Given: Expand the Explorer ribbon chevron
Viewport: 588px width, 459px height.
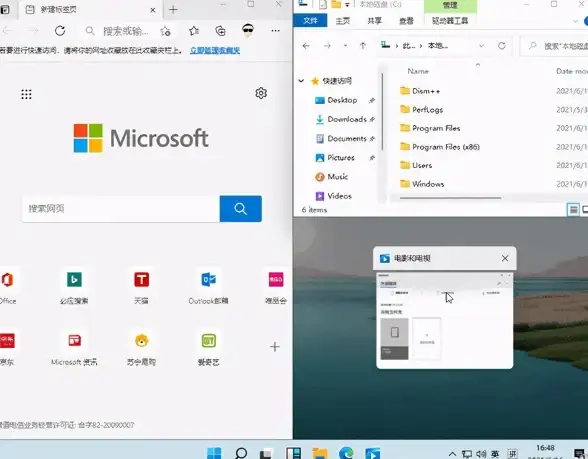Looking at the screenshot, I should [576, 21].
